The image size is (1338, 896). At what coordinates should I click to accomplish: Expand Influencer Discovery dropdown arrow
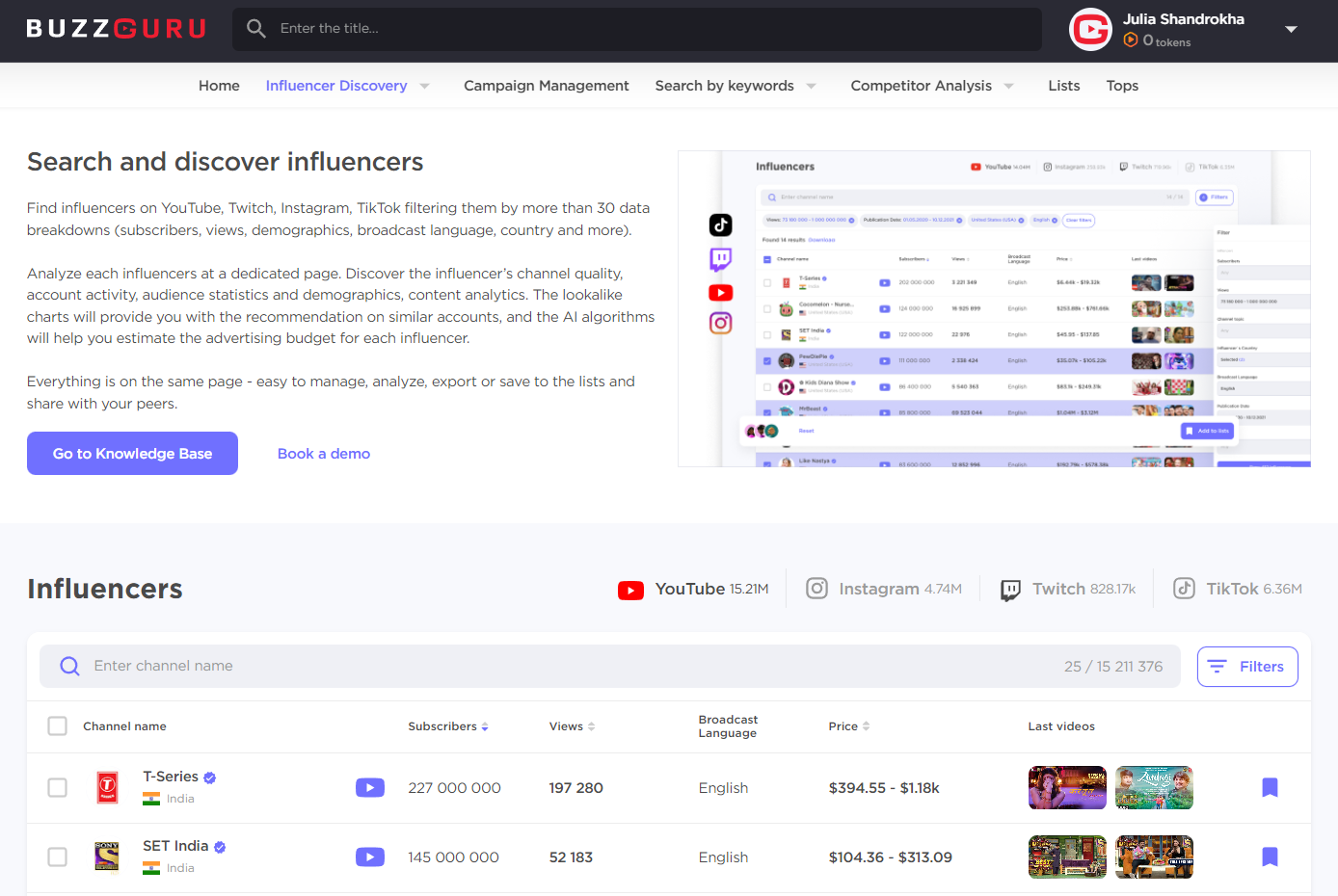coord(424,86)
